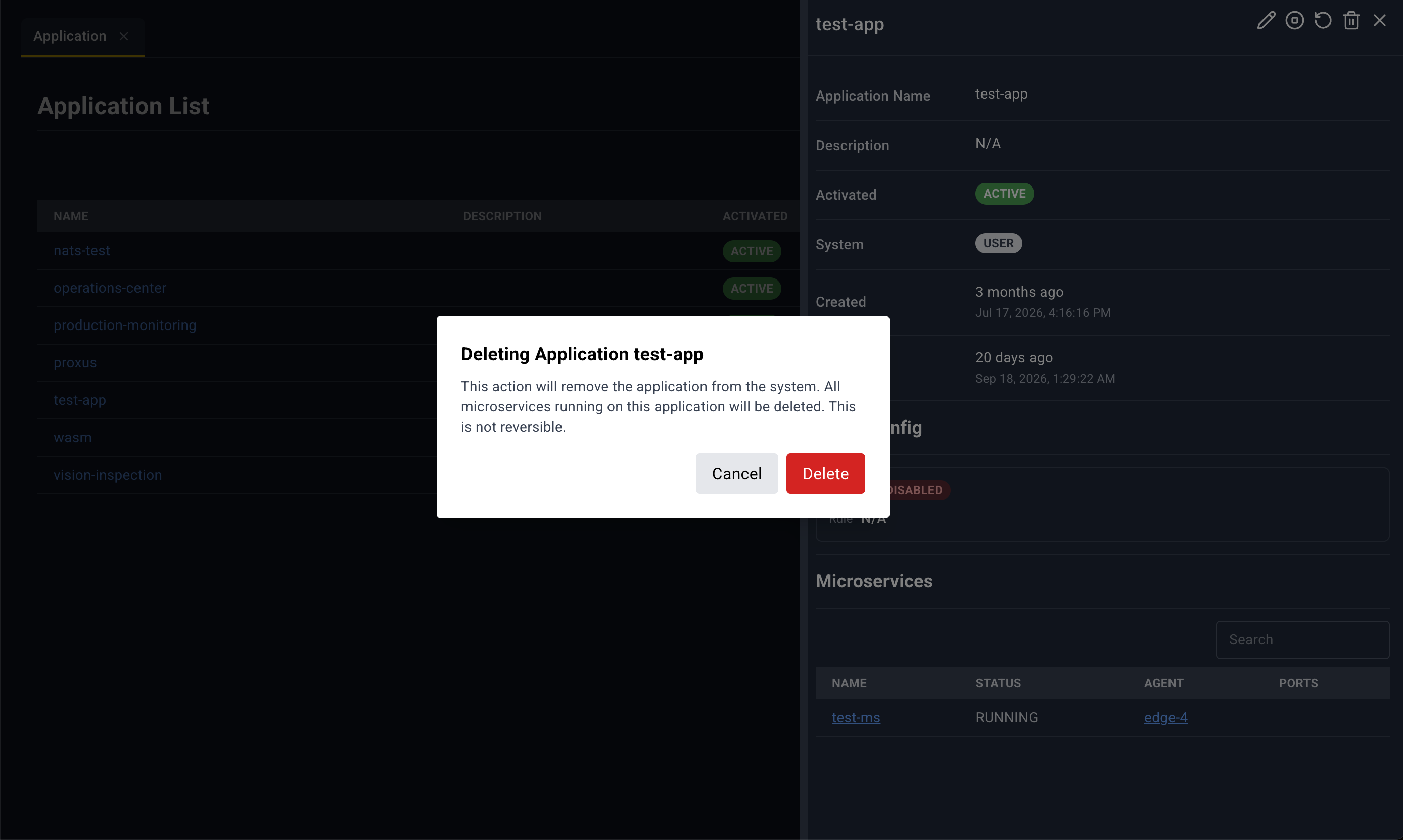Click the stop application icon
1403x840 pixels.
click(x=1294, y=21)
